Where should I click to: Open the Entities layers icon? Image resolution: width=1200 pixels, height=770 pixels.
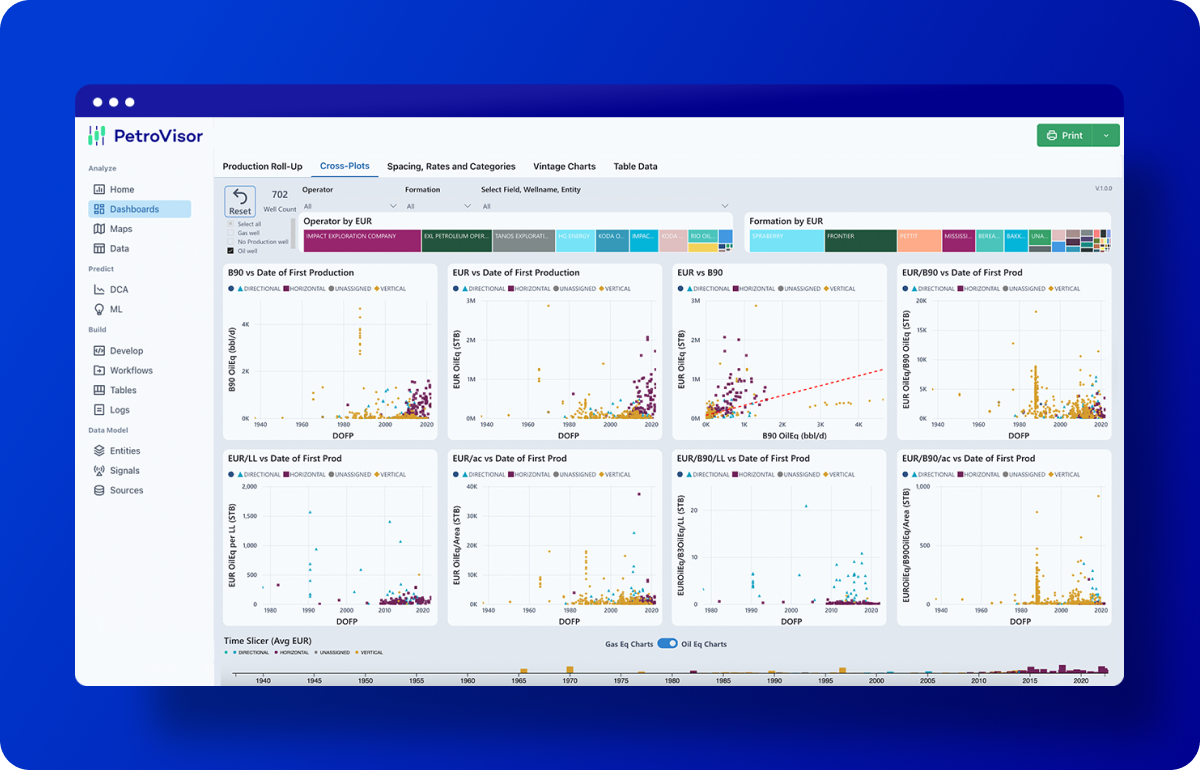click(99, 451)
